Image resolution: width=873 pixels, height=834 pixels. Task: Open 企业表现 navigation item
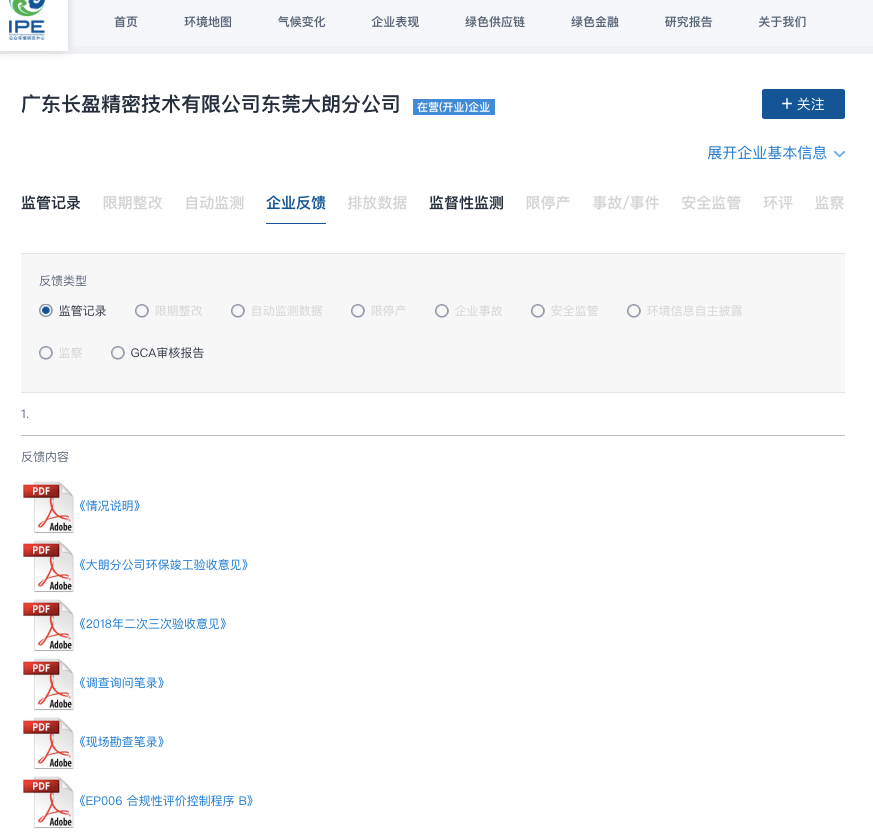click(395, 22)
